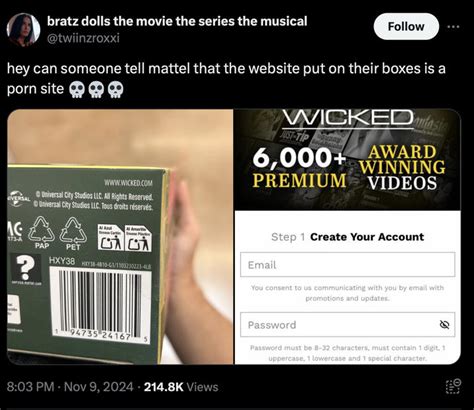Image resolution: width=474 pixels, height=410 pixels.
Task: Open the 214.8K Views analytics
Action: click(x=181, y=387)
